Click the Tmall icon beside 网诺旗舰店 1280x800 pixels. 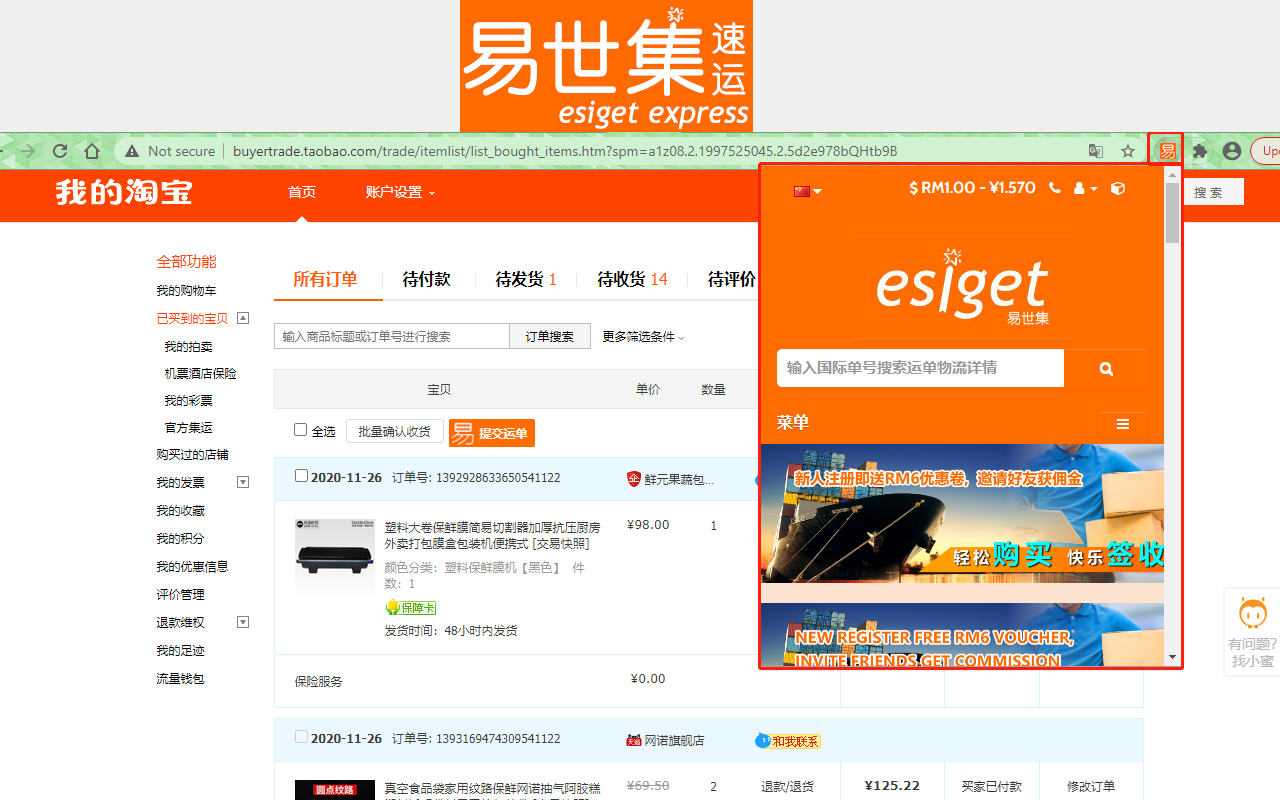point(633,741)
